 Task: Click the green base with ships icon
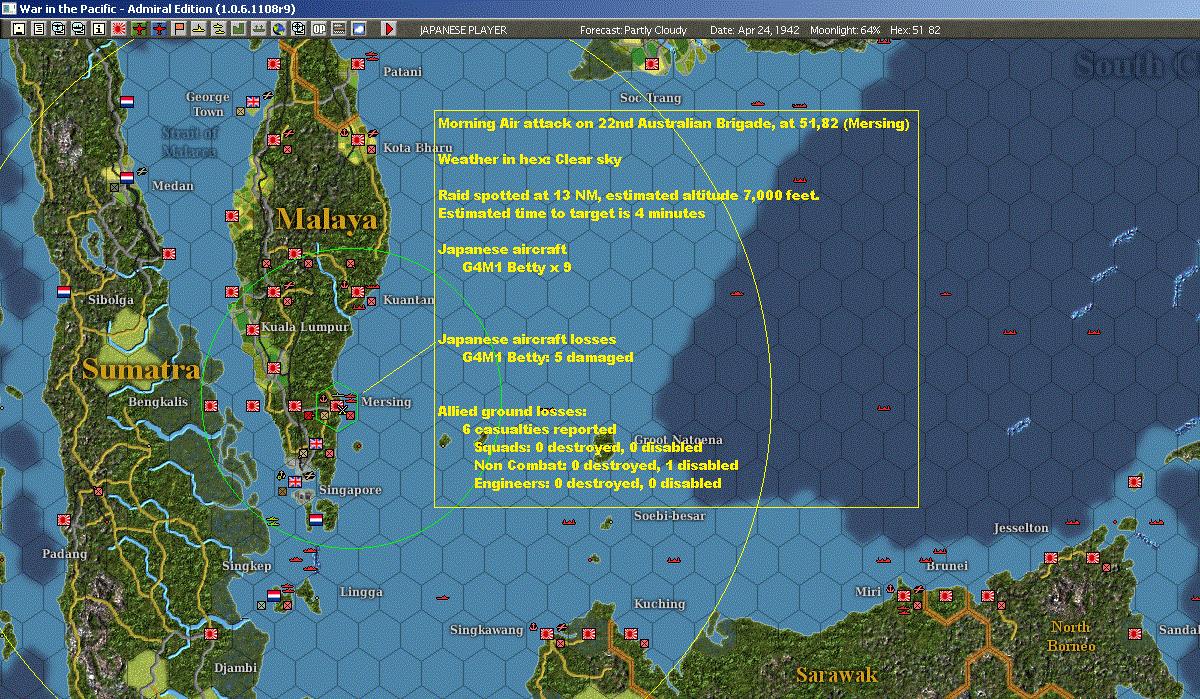click(258, 29)
